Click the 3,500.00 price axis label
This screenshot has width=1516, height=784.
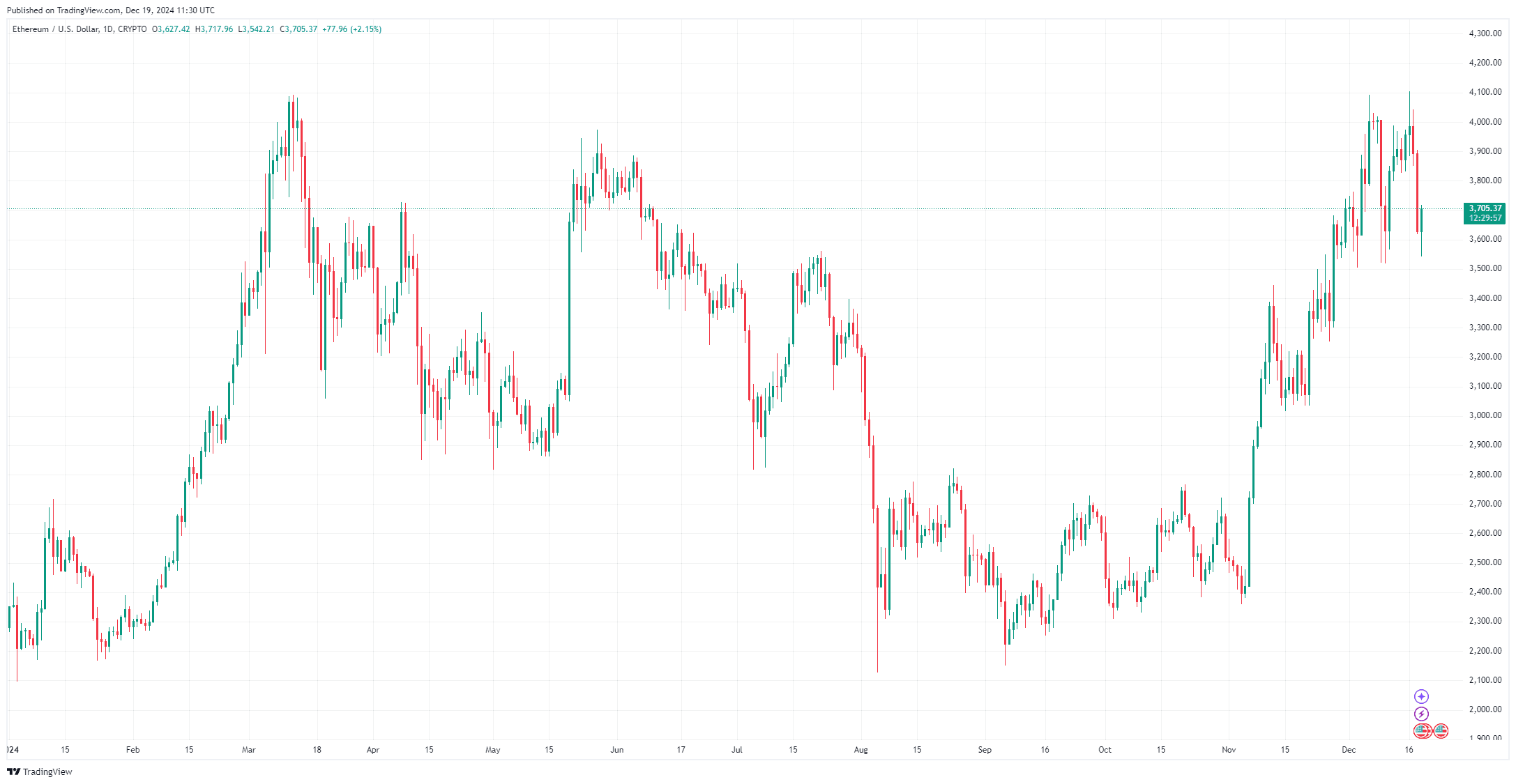(x=1485, y=268)
